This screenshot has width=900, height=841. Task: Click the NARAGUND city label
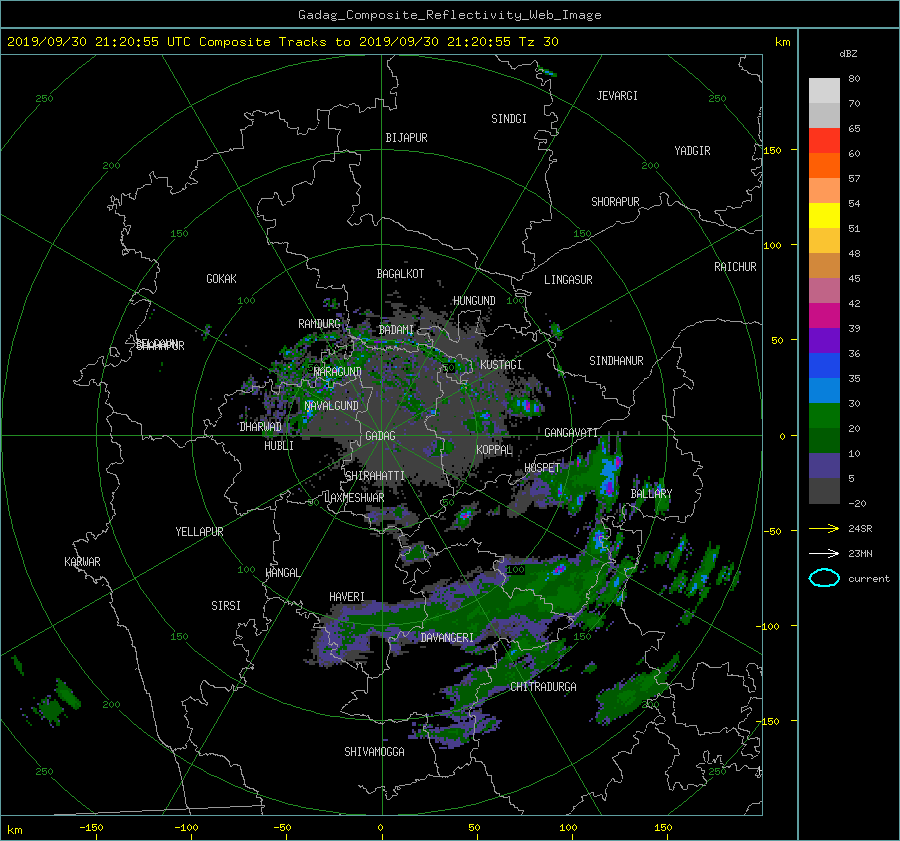coord(338,372)
